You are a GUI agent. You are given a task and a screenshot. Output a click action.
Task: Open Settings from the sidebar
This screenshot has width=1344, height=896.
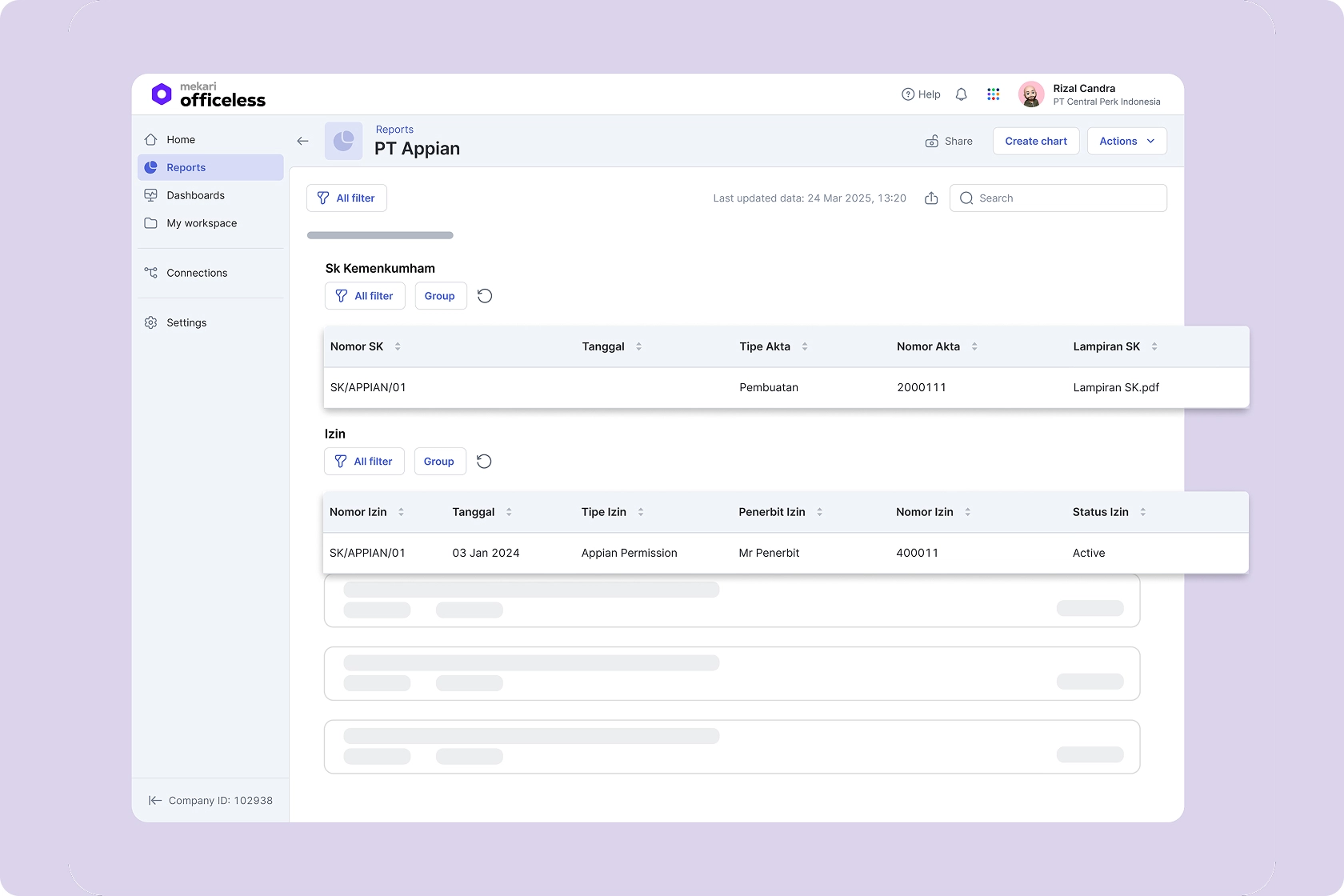[186, 322]
